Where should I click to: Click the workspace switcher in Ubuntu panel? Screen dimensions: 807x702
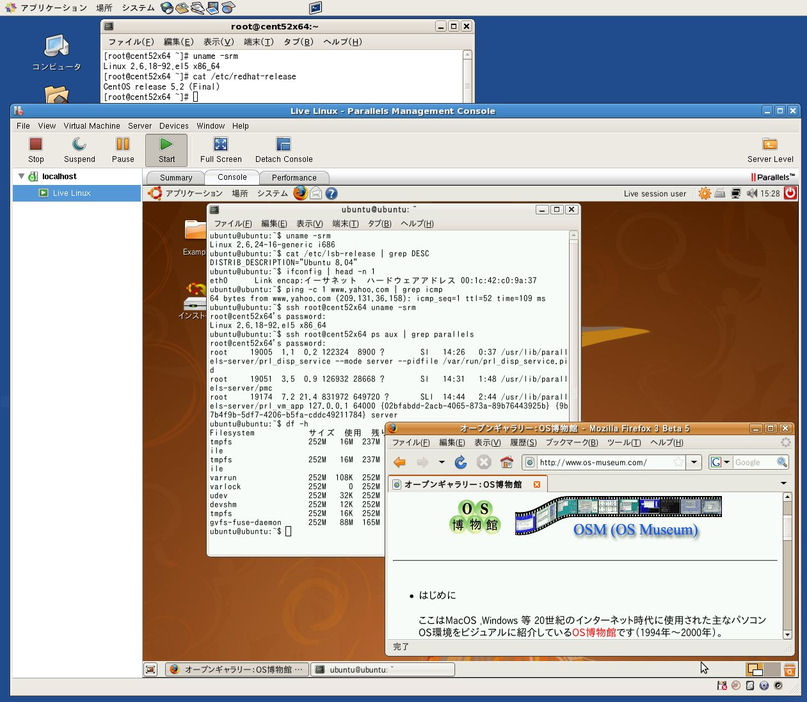[763, 669]
